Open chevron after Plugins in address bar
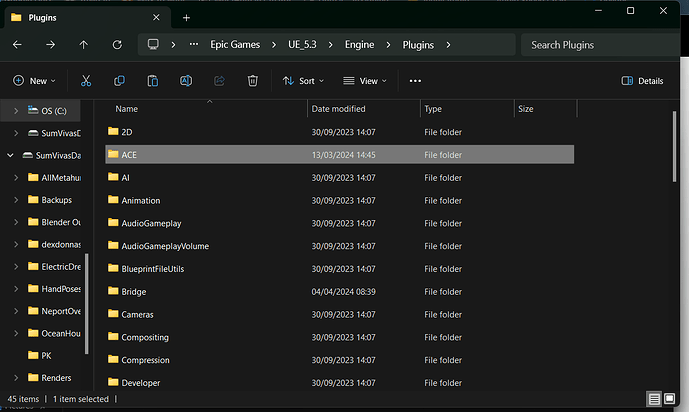This screenshot has width=689, height=412. [448, 45]
